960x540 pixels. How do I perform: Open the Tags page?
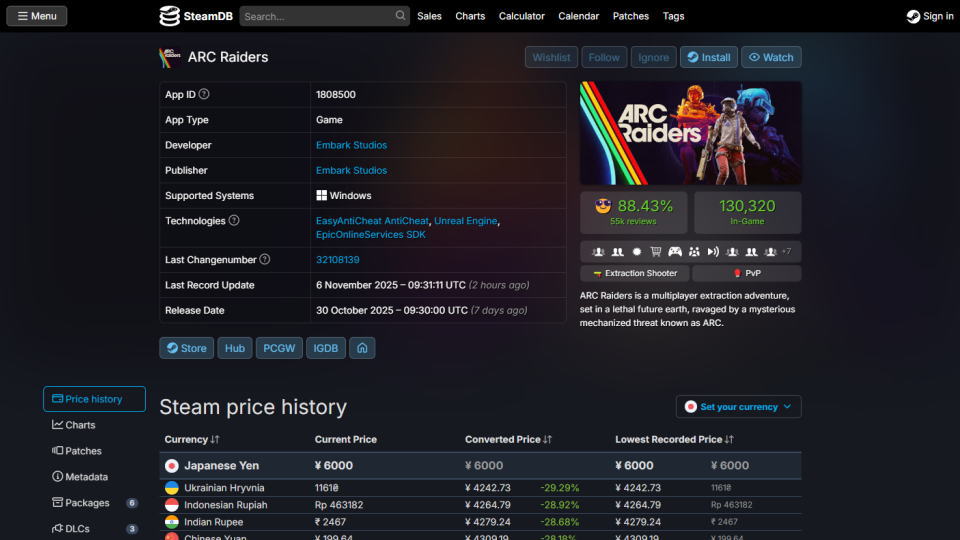[x=673, y=16]
